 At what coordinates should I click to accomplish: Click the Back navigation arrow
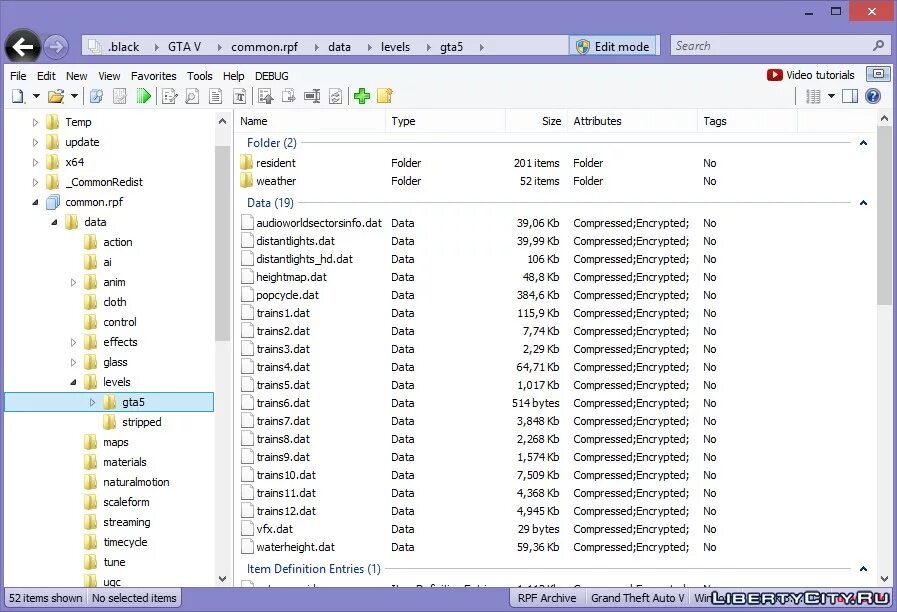tap(23, 46)
